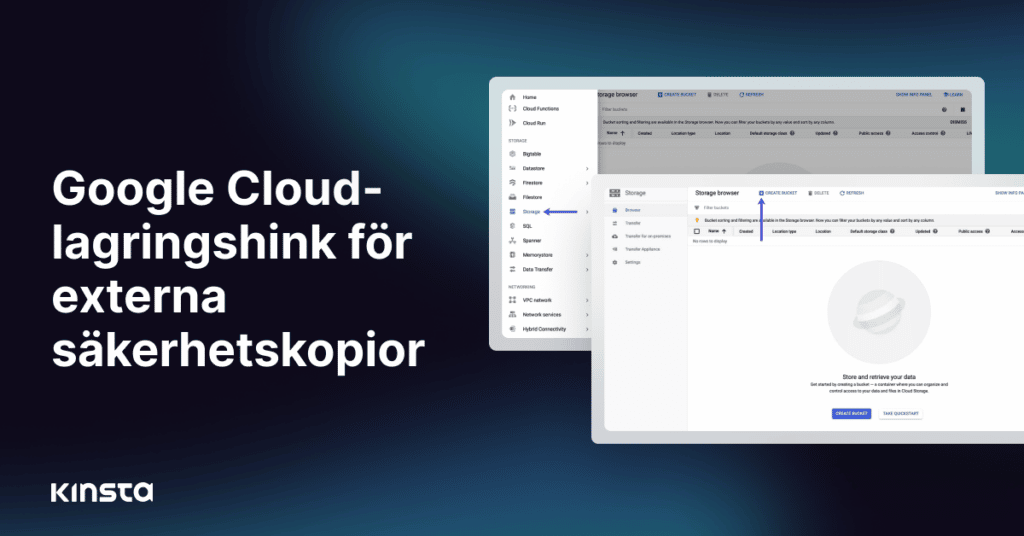Click REFRESH in back window toolbar

tap(751, 95)
